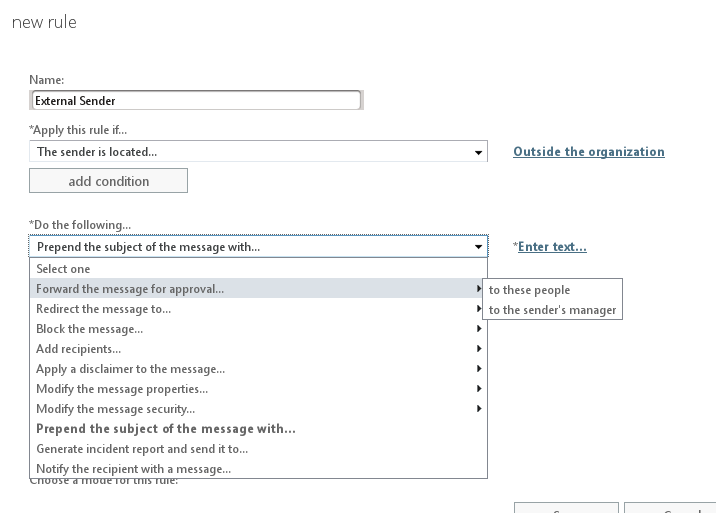
Task: Expand submenu arrow for 'Block the message...'
Action: click(x=479, y=328)
